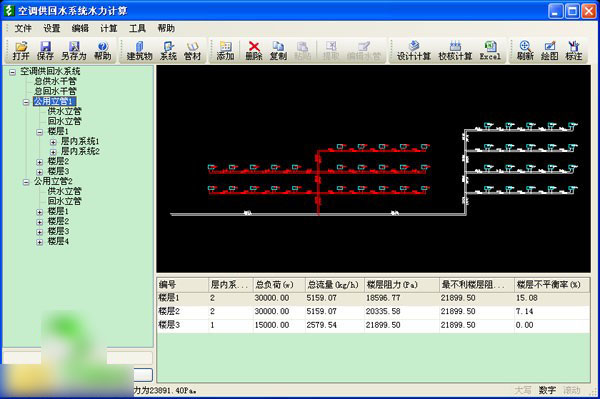Expand 楼层4 under 公用立管2
The image size is (600, 399).
39,242
